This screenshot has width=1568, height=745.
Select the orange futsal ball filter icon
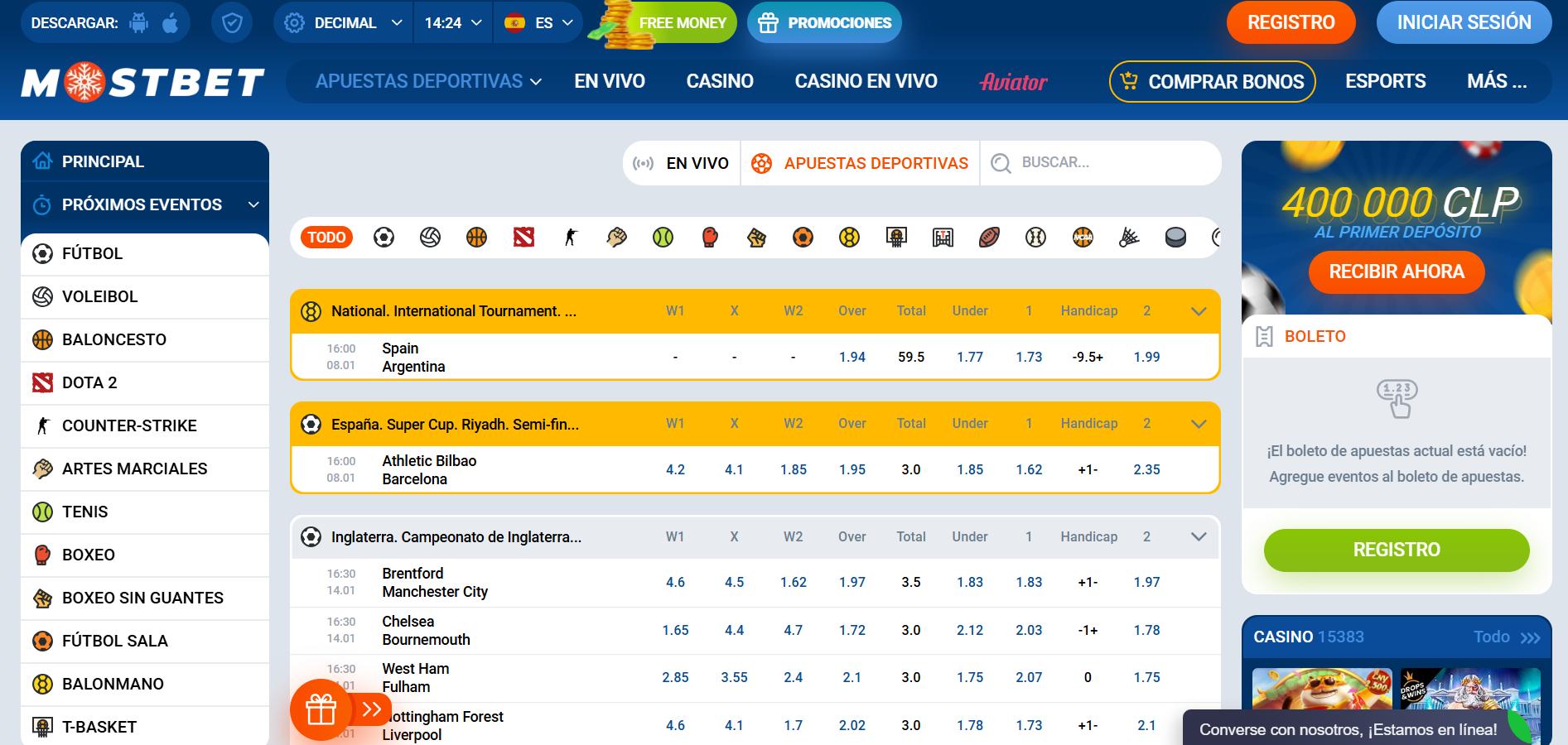click(x=803, y=238)
